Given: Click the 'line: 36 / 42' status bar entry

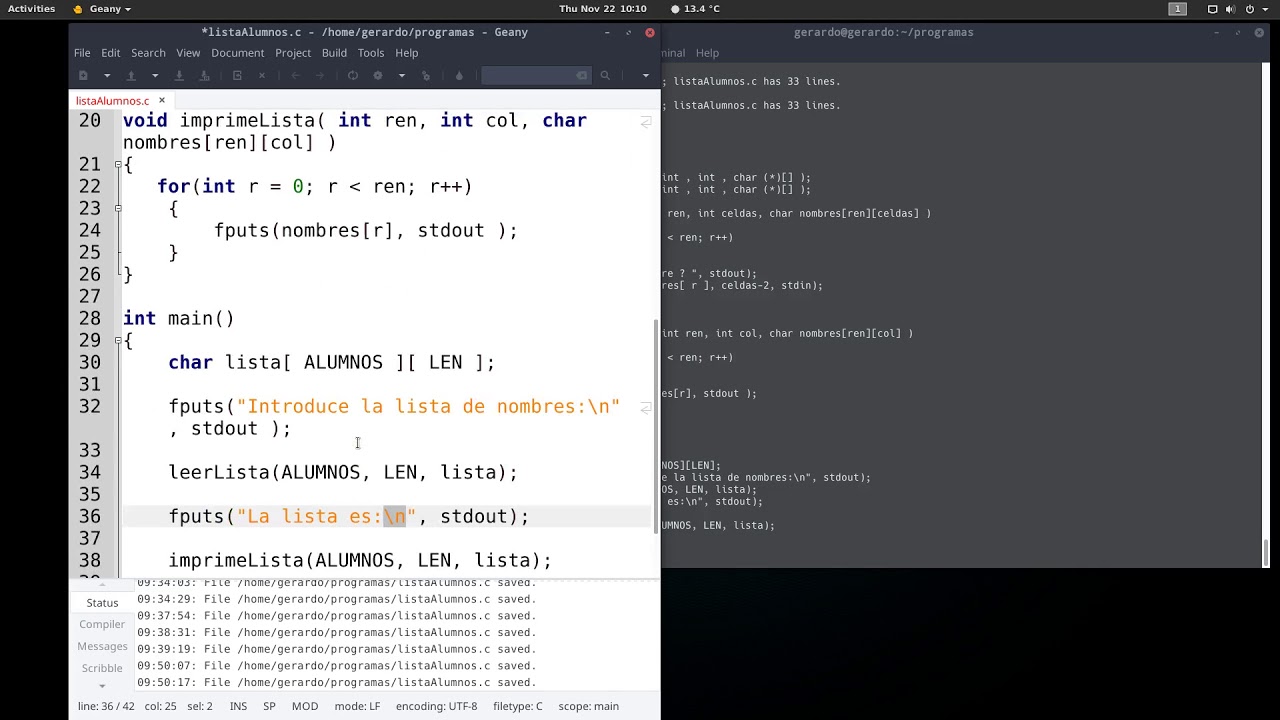Looking at the screenshot, I should pos(106,706).
